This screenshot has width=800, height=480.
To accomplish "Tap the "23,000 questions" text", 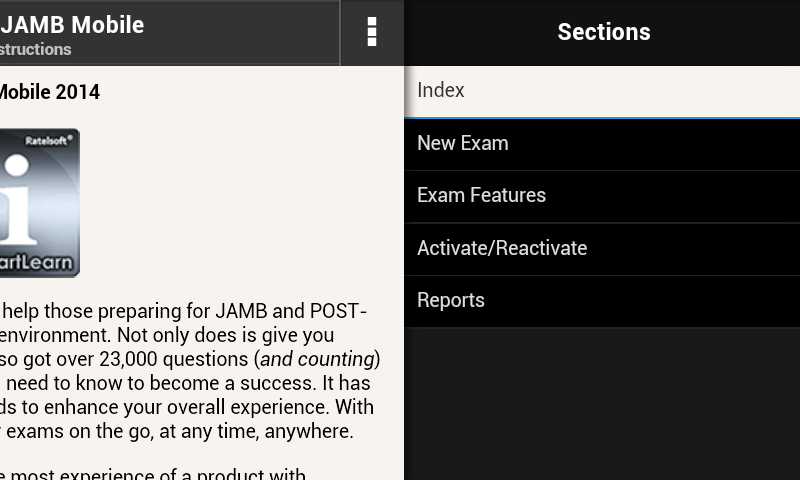I will coord(173,359).
